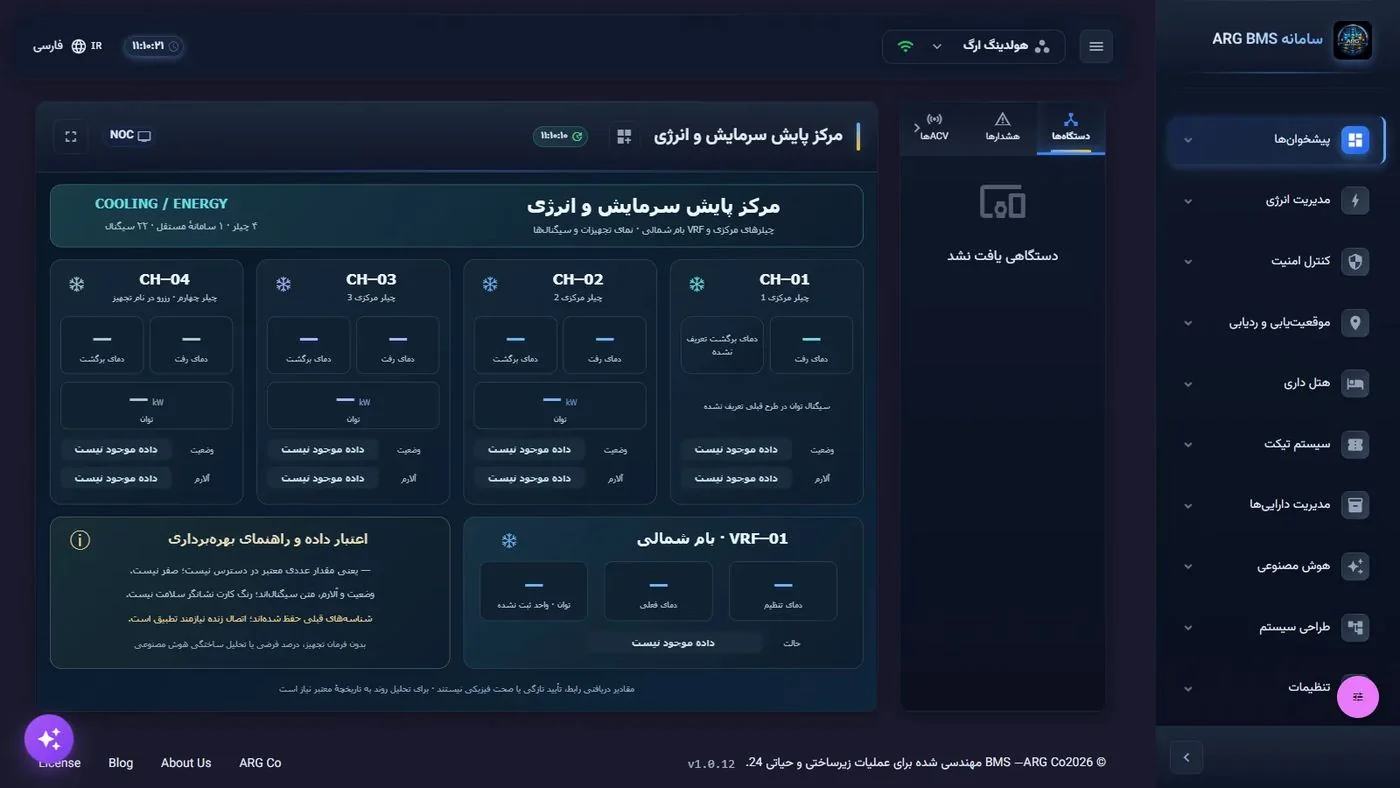Screen dimensions: 1400x788
Task: Click the COOLING / ENERGY heading text
Action: click(x=161, y=204)
